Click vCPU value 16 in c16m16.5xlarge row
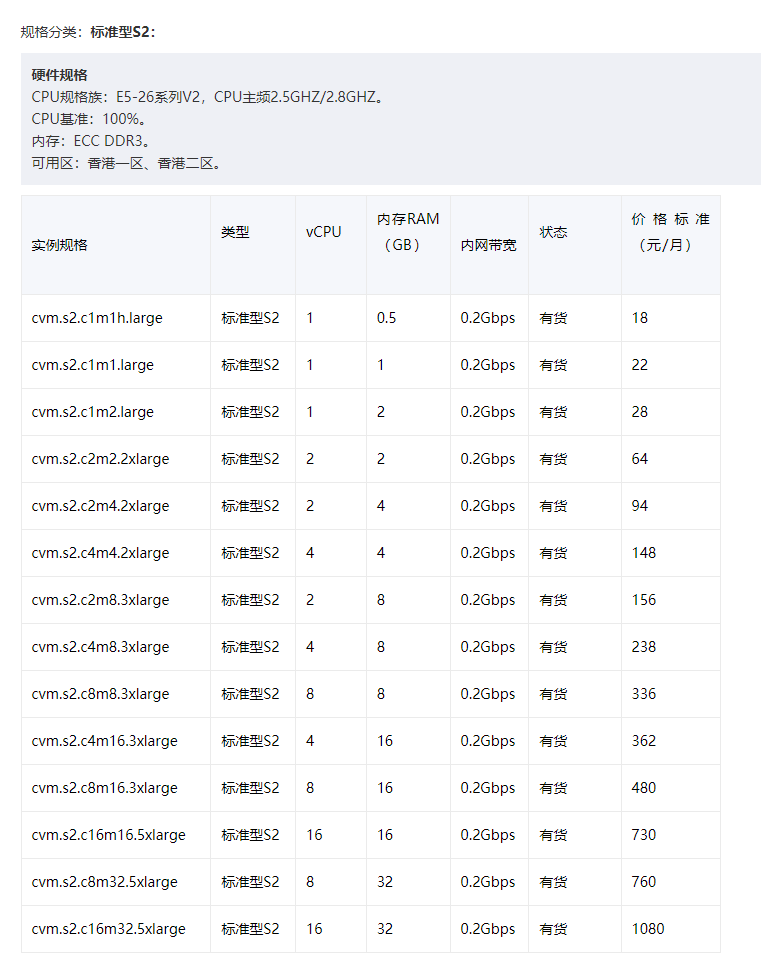The height and width of the screenshot is (971, 780). (x=314, y=836)
